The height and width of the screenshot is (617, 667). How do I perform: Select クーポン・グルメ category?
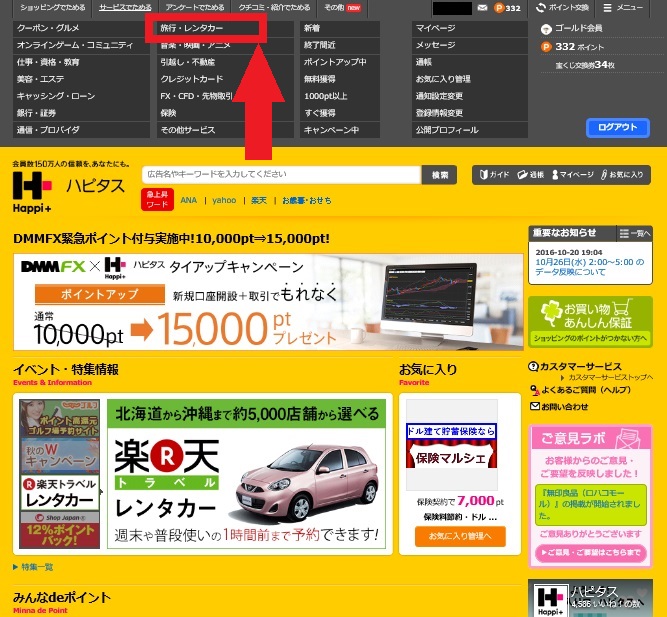[81, 28]
